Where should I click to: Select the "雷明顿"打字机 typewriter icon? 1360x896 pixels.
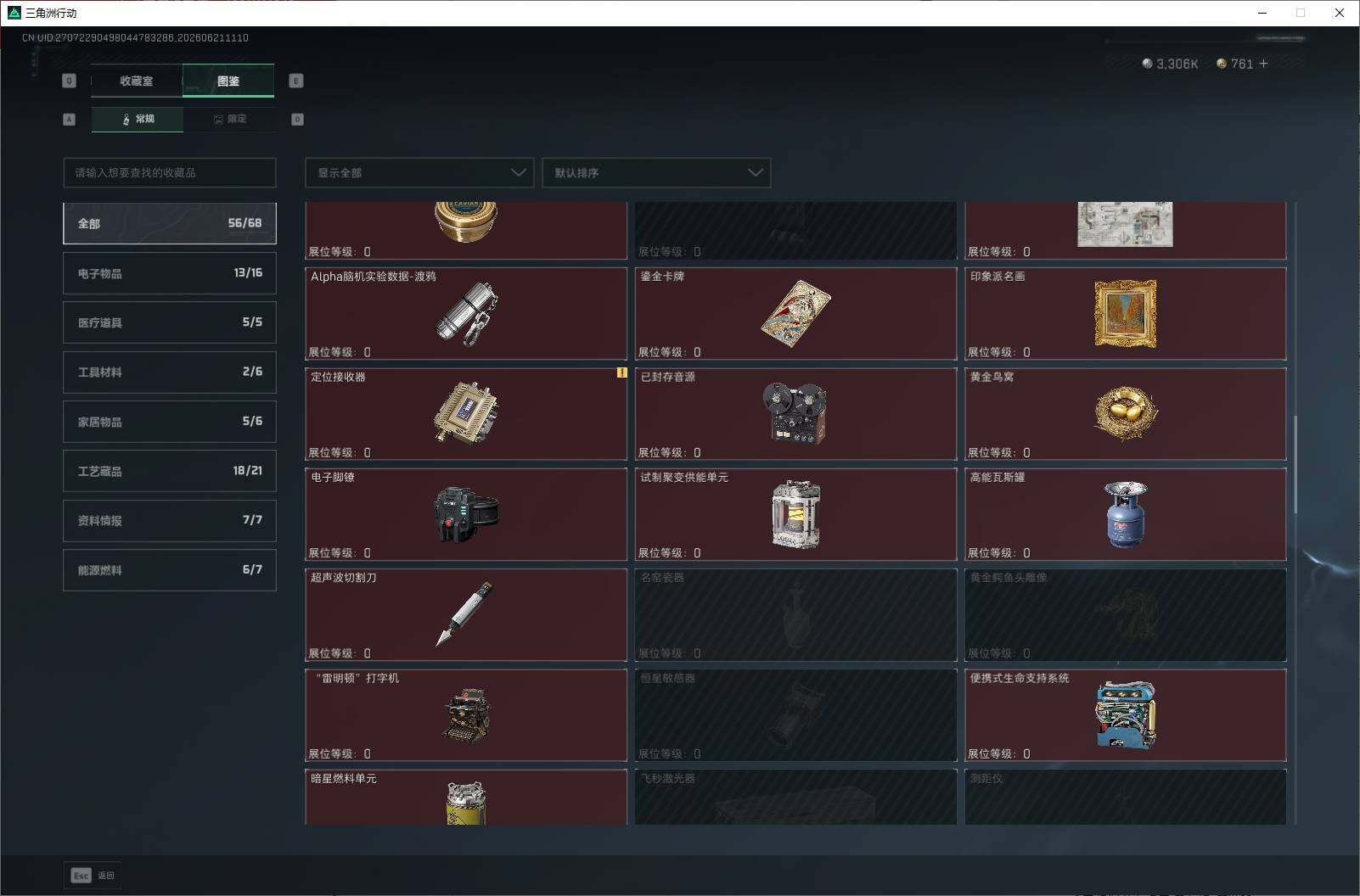[466, 715]
